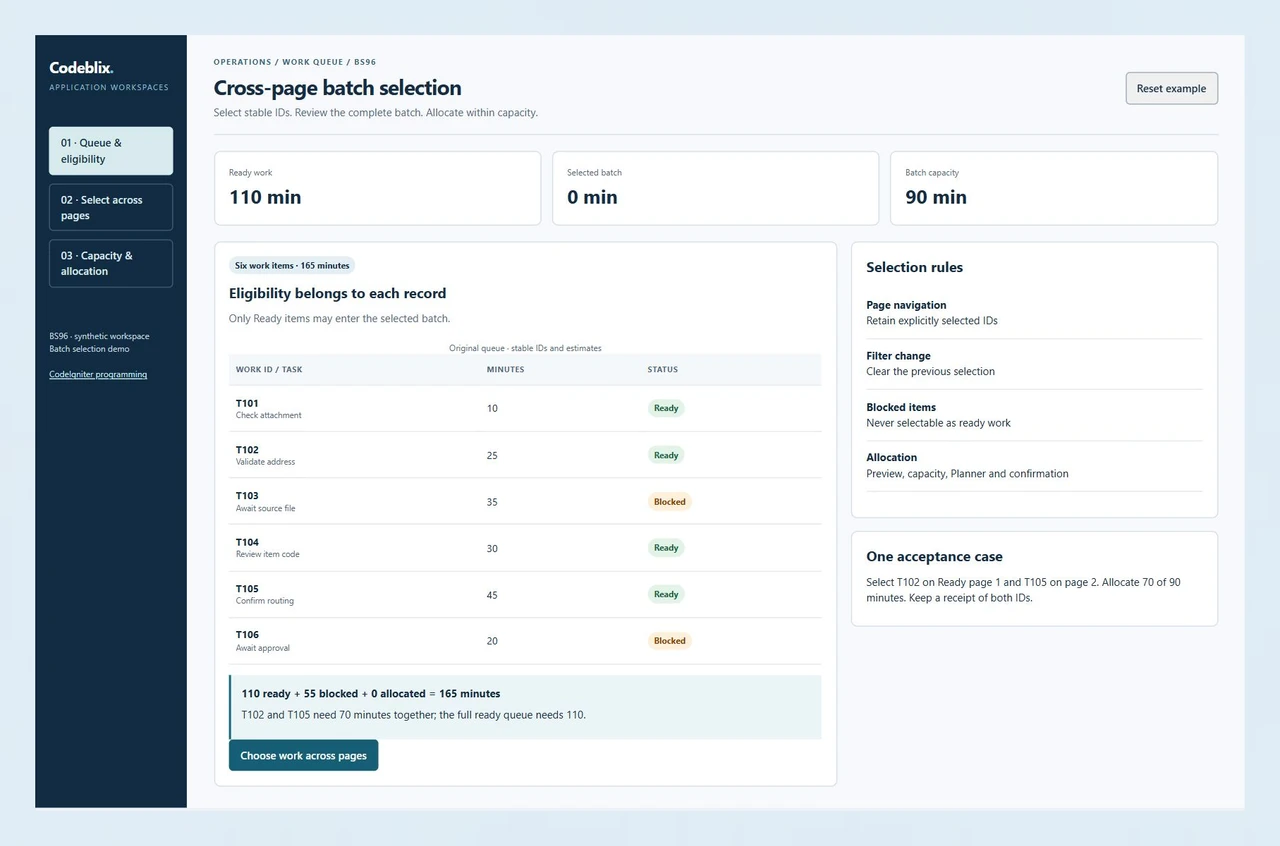1280x846 pixels.
Task: Click the Page navigation rule
Action: (x=1034, y=313)
